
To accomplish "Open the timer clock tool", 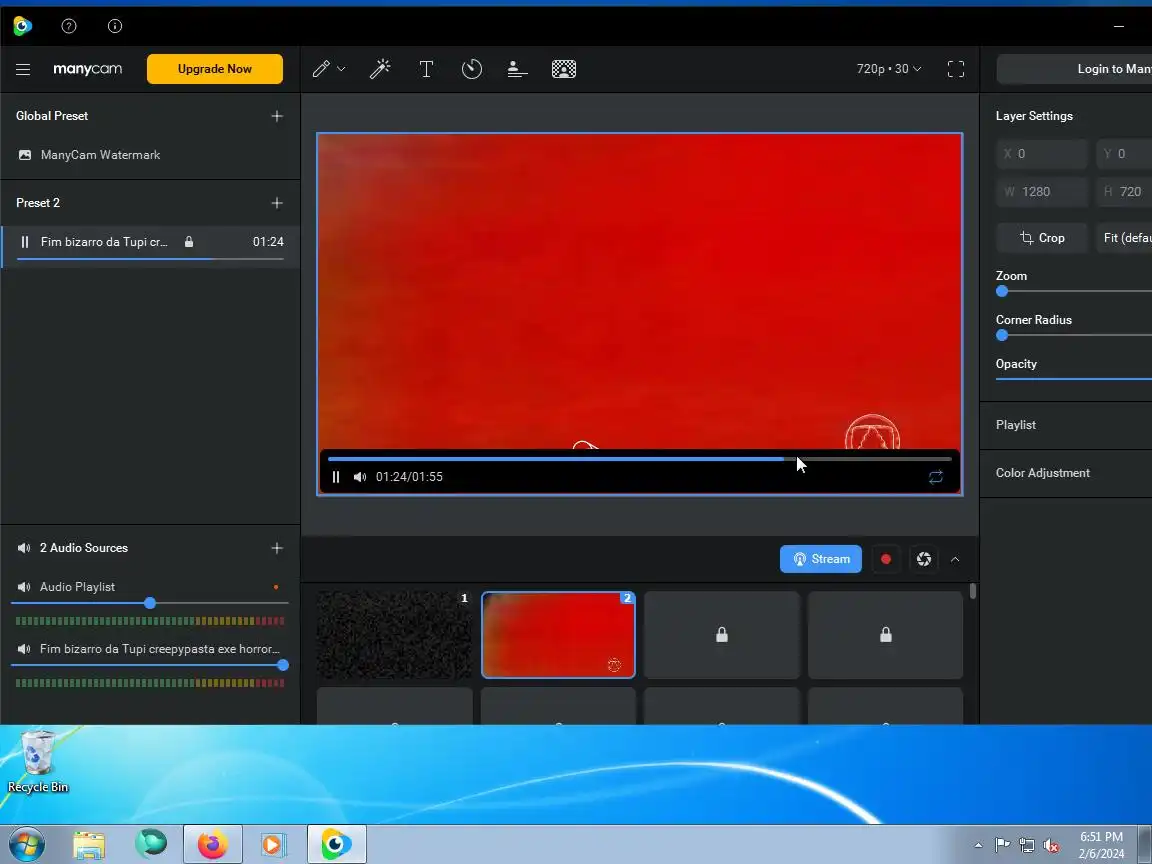I will coord(472,69).
